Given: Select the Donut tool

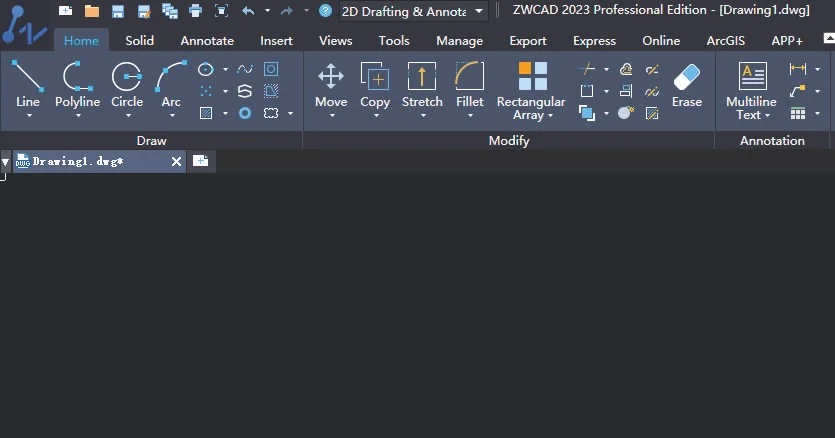Looking at the screenshot, I should coord(244,113).
